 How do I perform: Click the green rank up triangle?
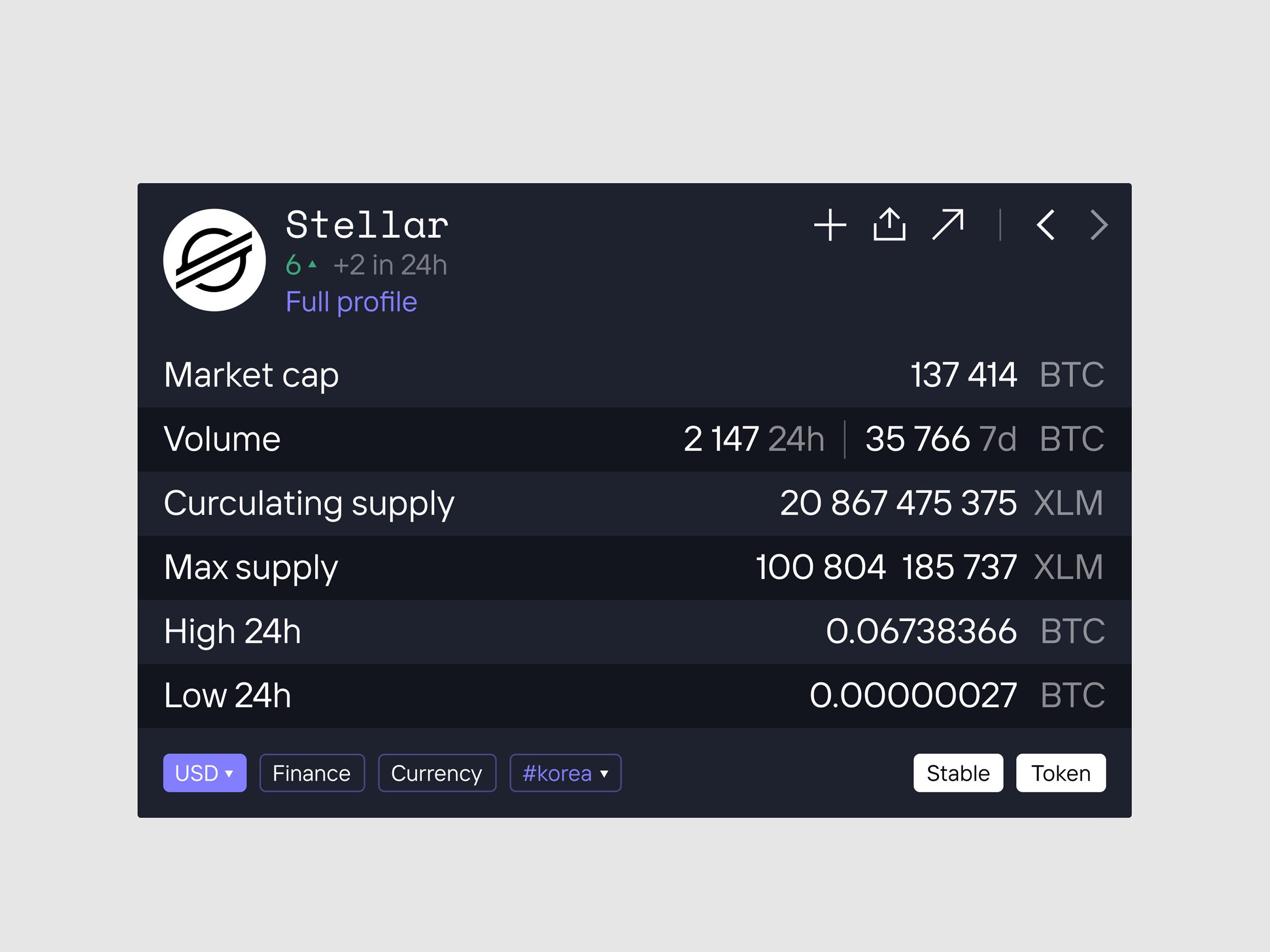[x=313, y=265]
